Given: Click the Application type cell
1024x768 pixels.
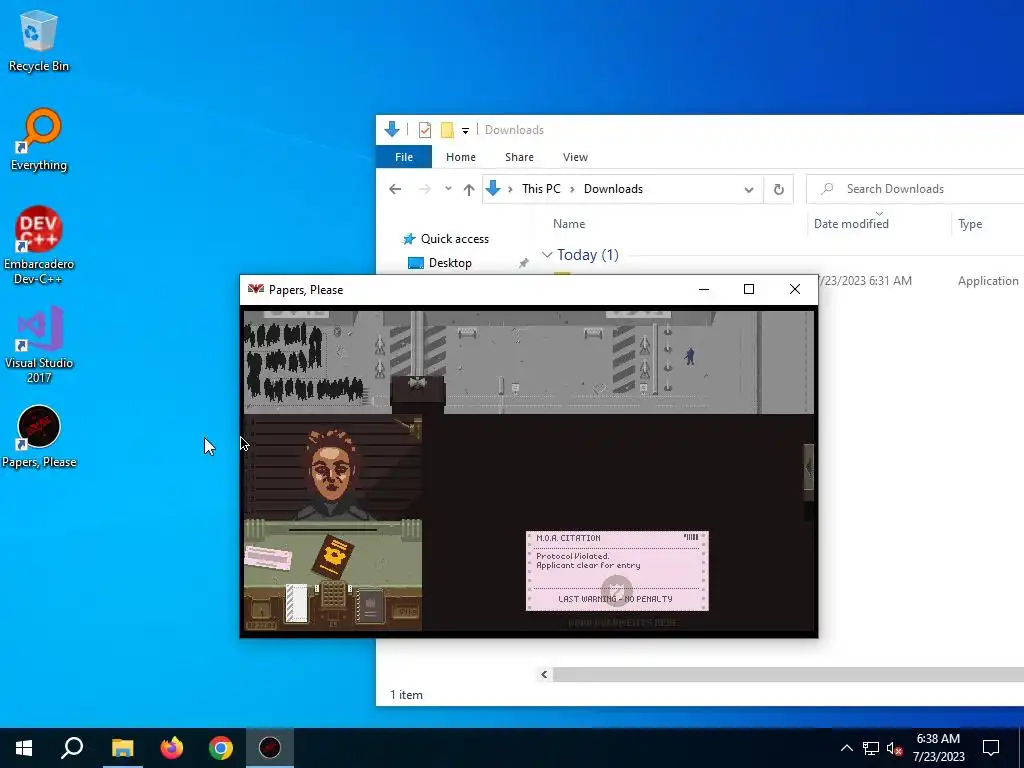Looking at the screenshot, I should point(988,281).
